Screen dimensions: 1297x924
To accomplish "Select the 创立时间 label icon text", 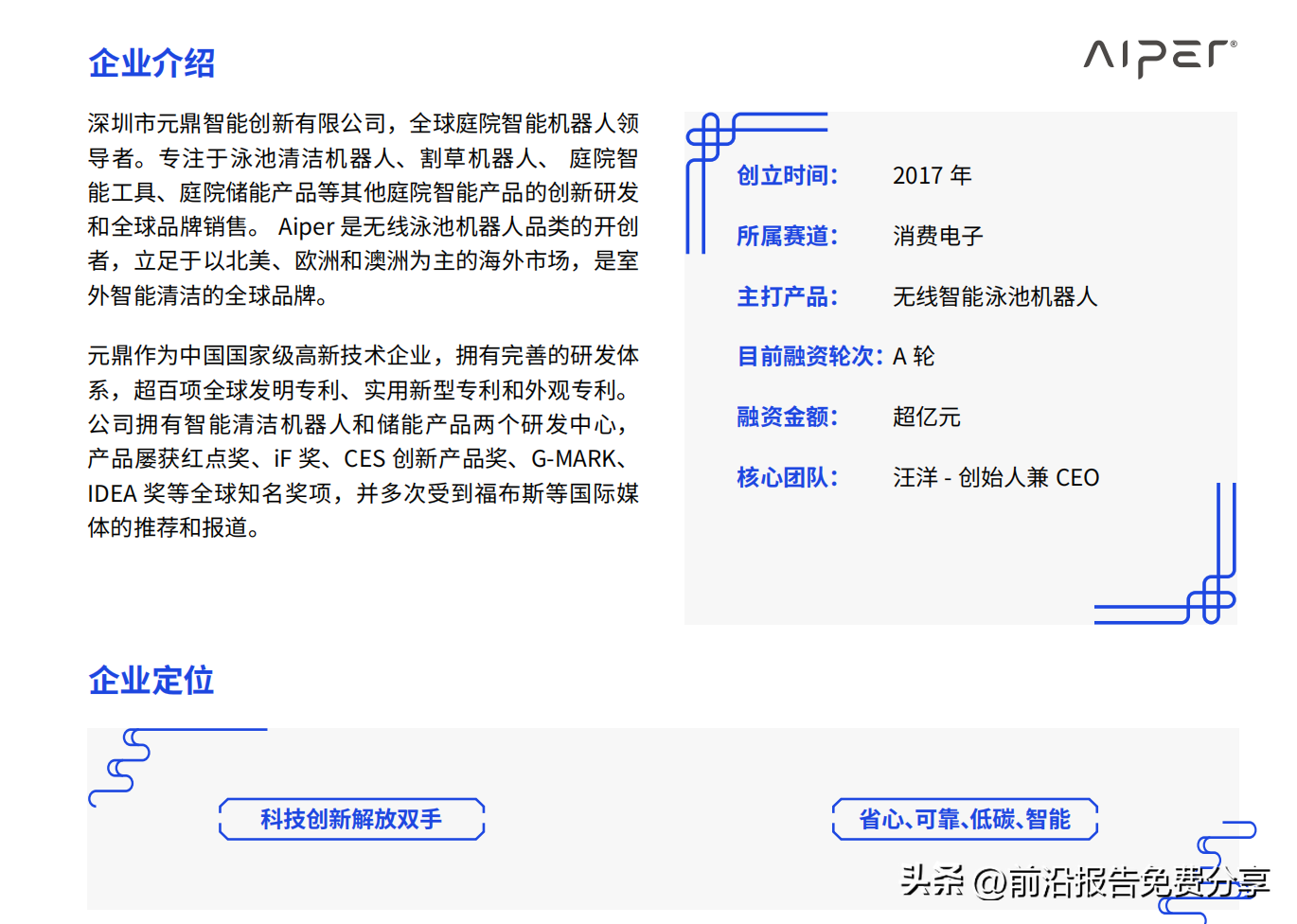I will [x=788, y=176].
